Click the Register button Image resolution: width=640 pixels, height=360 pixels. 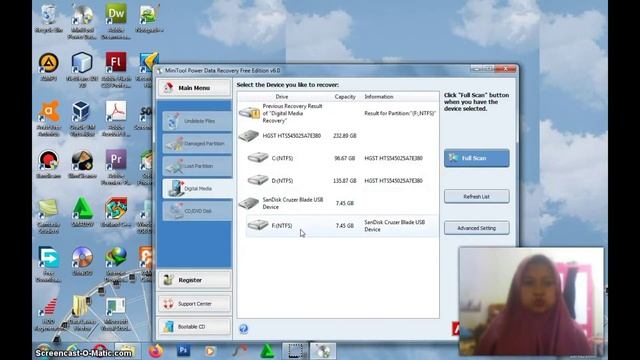point(194,280)
